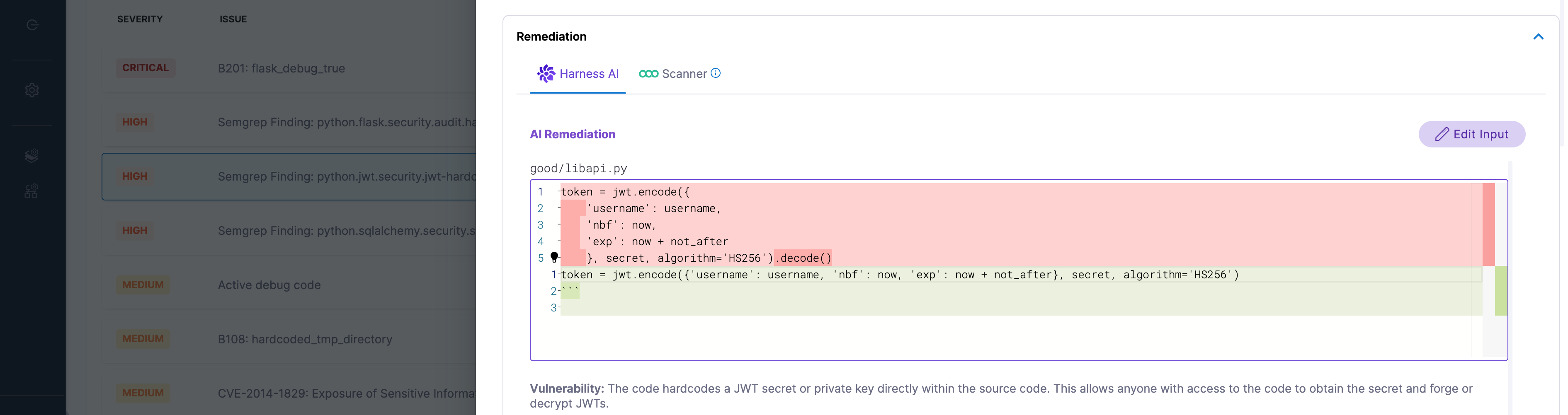Click the Edit Input button
This screenshot has height=415, width=1568.
1471,135
